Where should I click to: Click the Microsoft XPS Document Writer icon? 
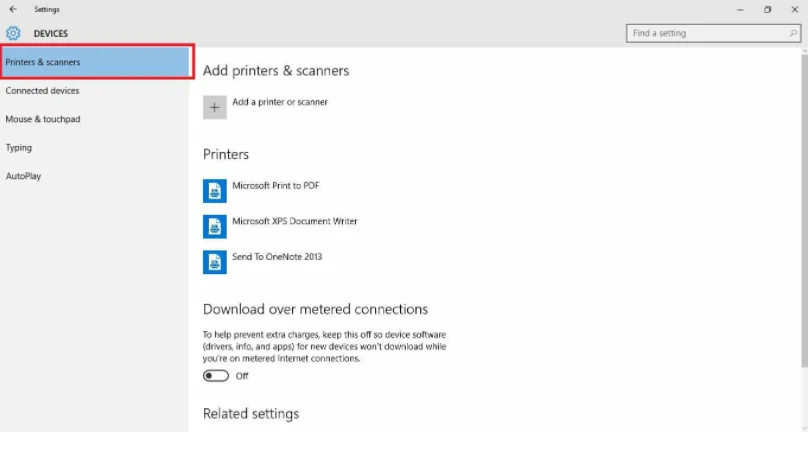[x=215, y=227]
